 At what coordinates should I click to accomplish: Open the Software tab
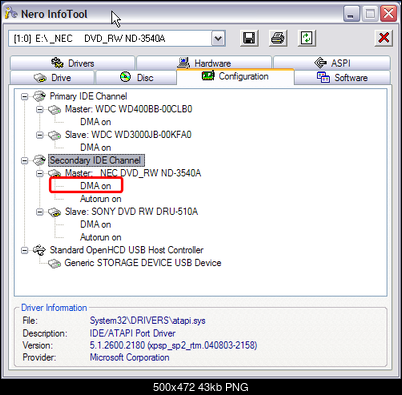pos(342,78)
